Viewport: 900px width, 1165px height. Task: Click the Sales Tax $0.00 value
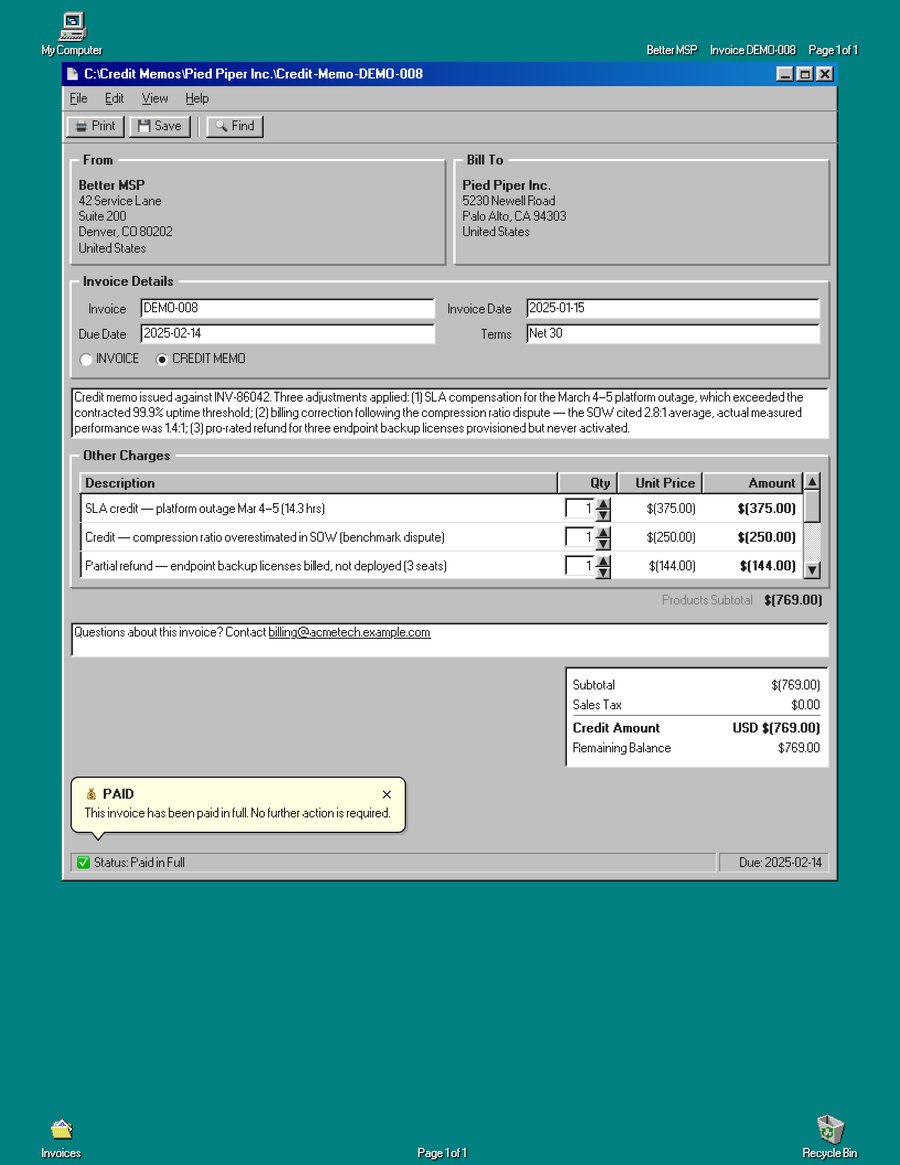[x=806, y=705]
